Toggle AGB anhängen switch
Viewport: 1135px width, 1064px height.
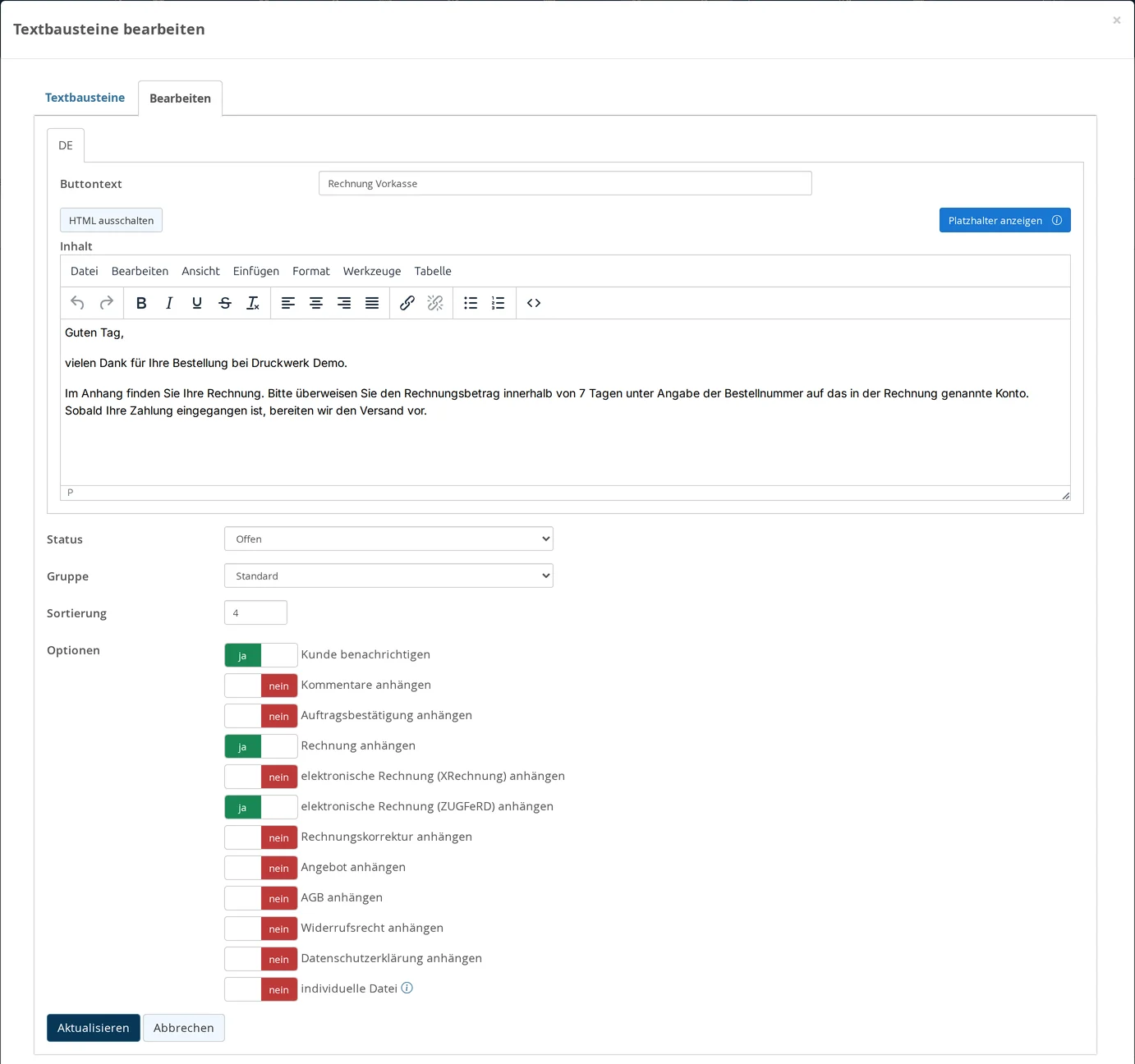(261, 898)
